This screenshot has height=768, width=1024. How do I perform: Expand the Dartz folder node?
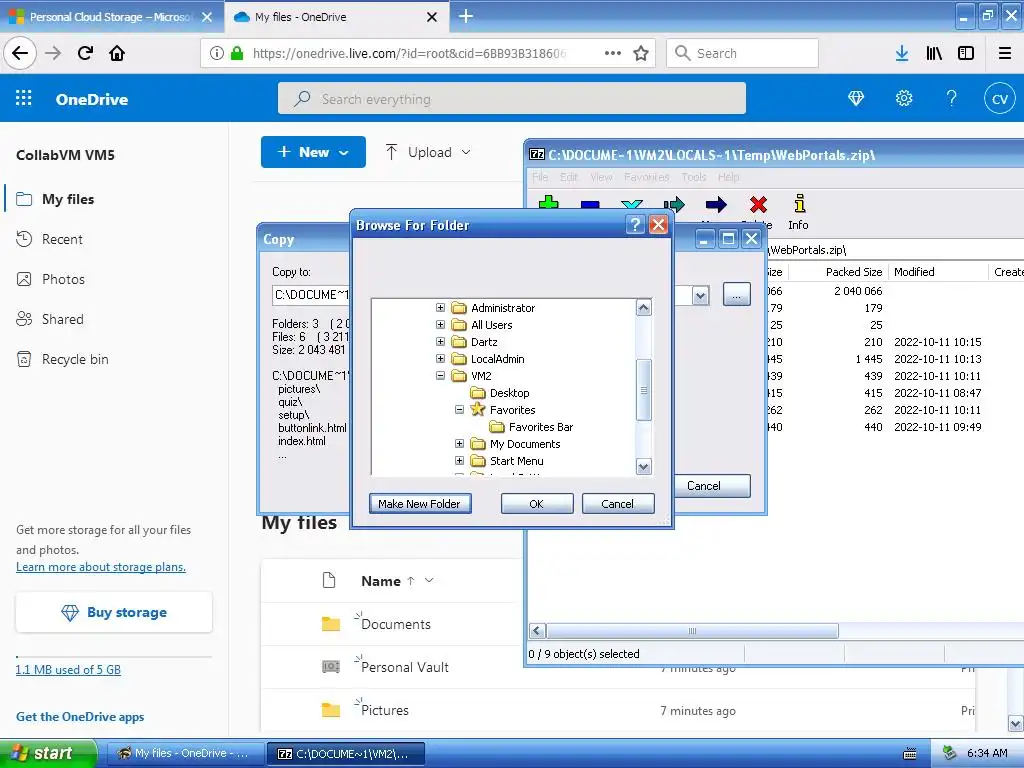tap(440, 342)
